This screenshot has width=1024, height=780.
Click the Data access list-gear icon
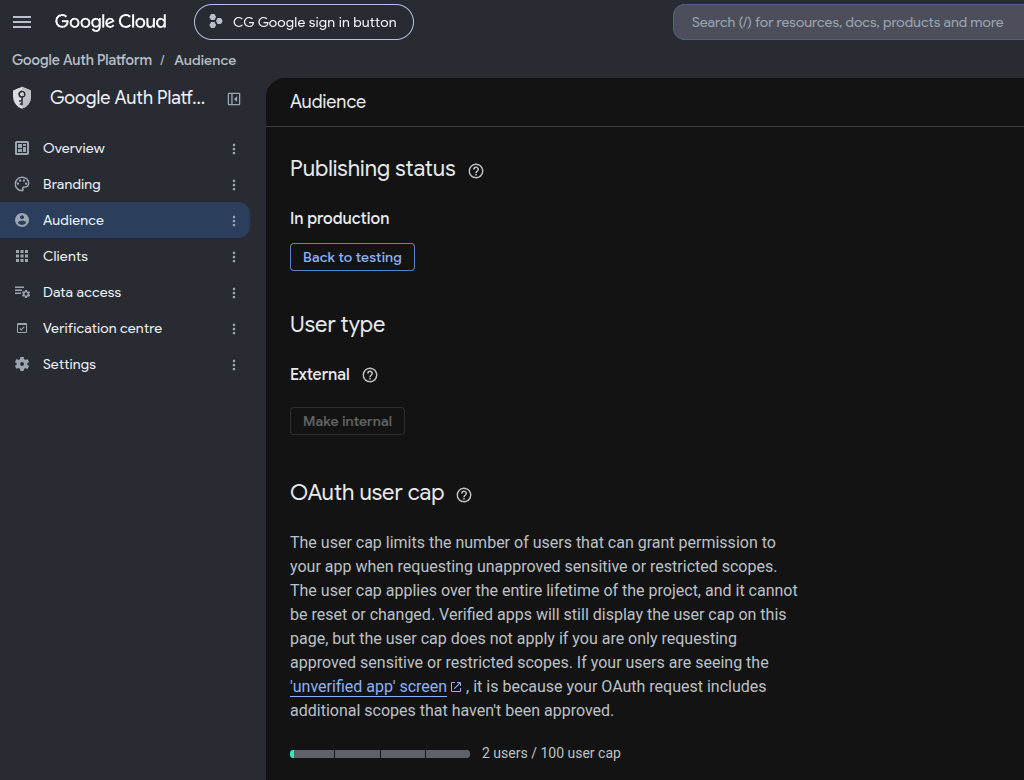[x=22, y=292]
